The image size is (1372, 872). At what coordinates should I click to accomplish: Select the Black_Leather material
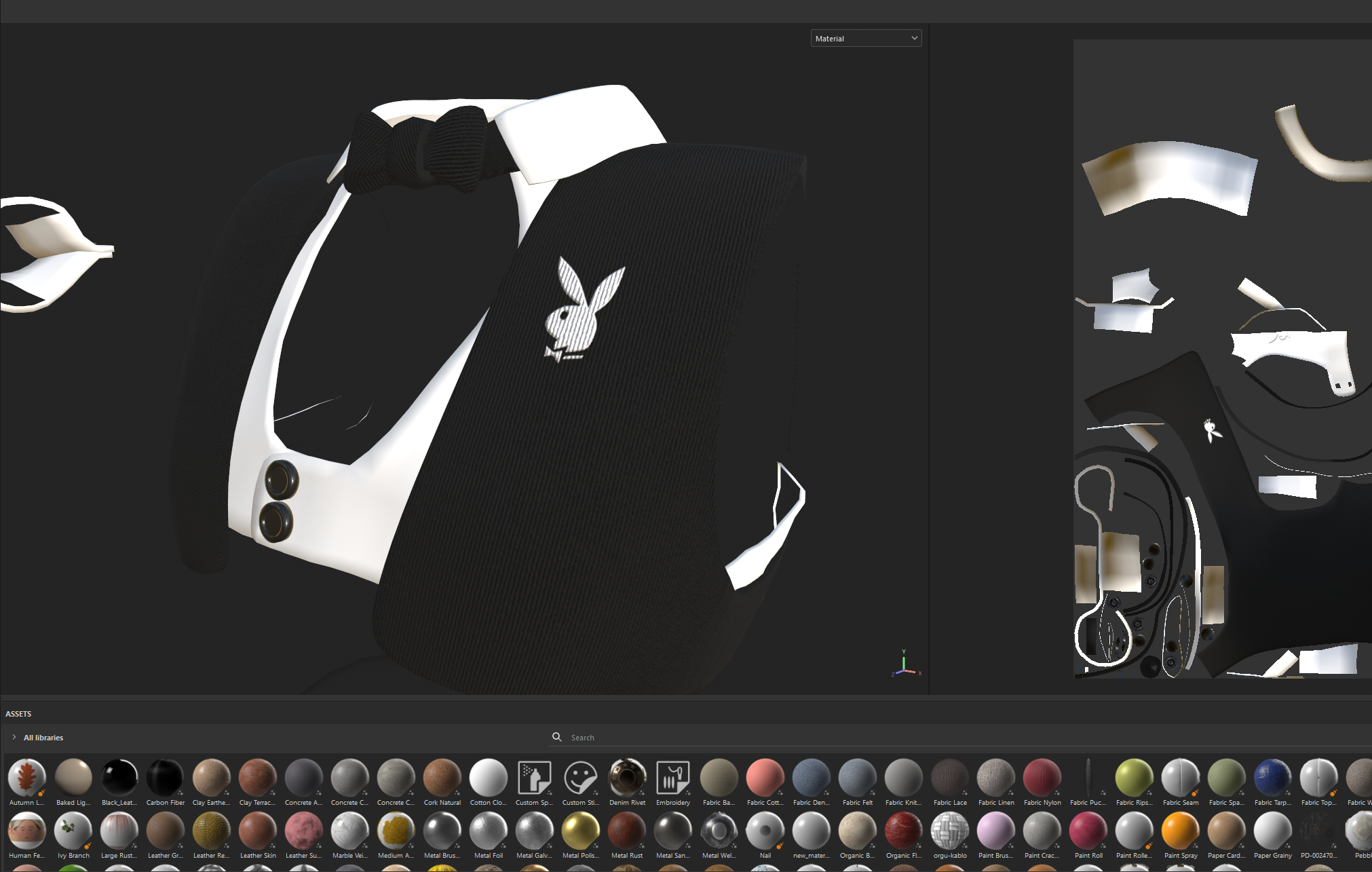[x=119, y=777]
